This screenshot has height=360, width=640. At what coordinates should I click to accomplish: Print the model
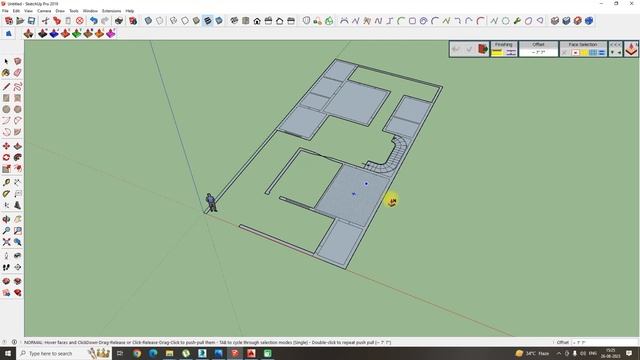pyautogui.click(x=119, y=20)
